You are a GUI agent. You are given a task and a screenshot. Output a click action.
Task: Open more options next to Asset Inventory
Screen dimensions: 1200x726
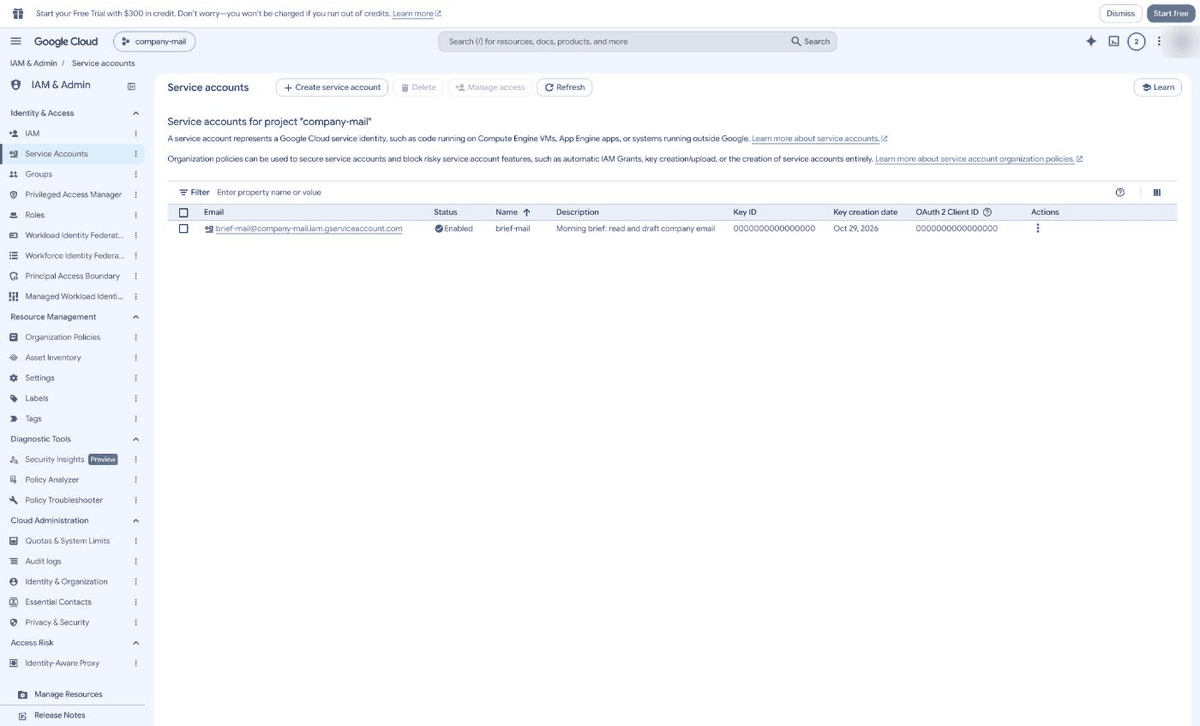(136, 357)
